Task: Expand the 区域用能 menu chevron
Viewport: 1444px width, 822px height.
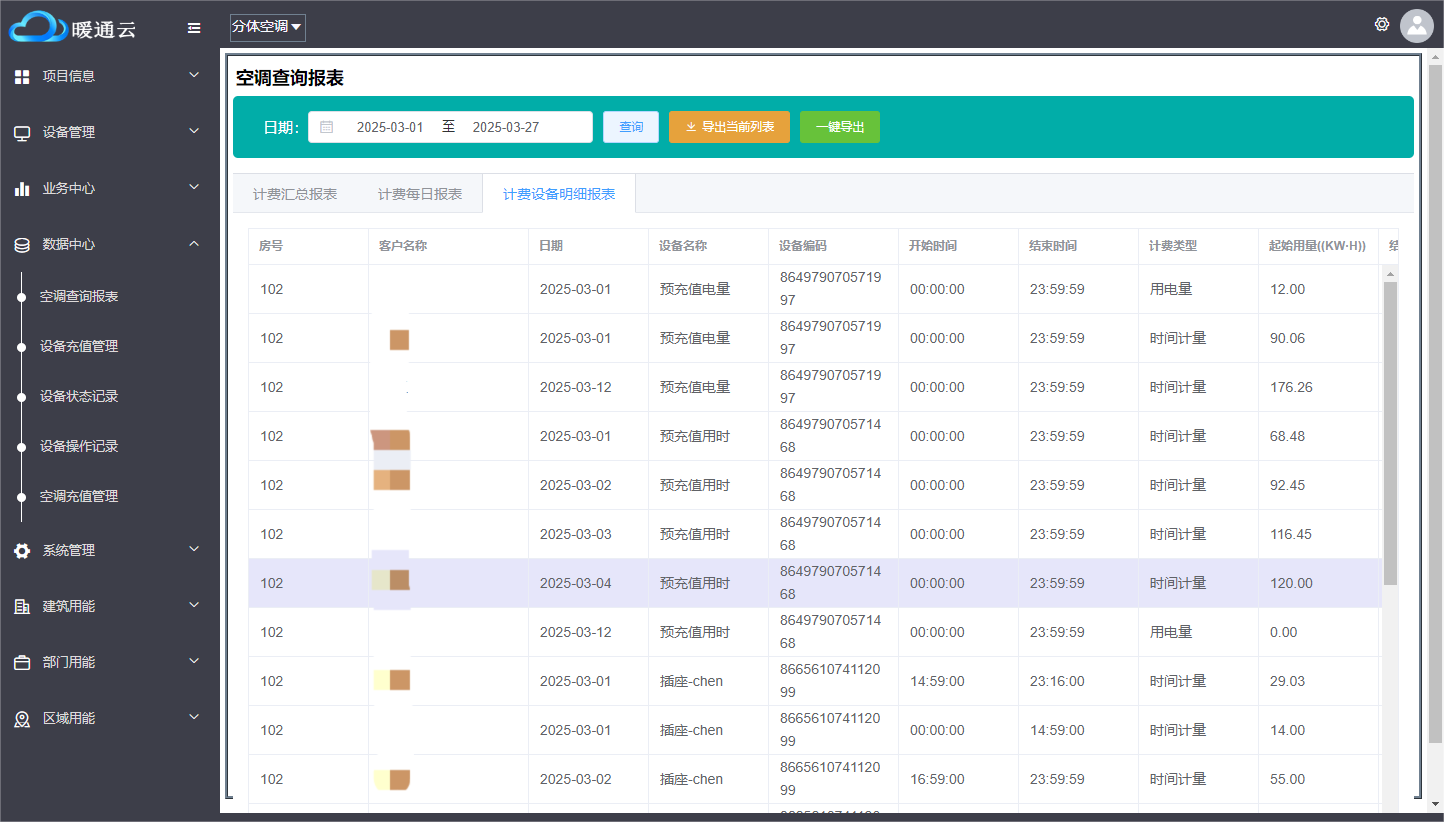Action: pos(194,716)
